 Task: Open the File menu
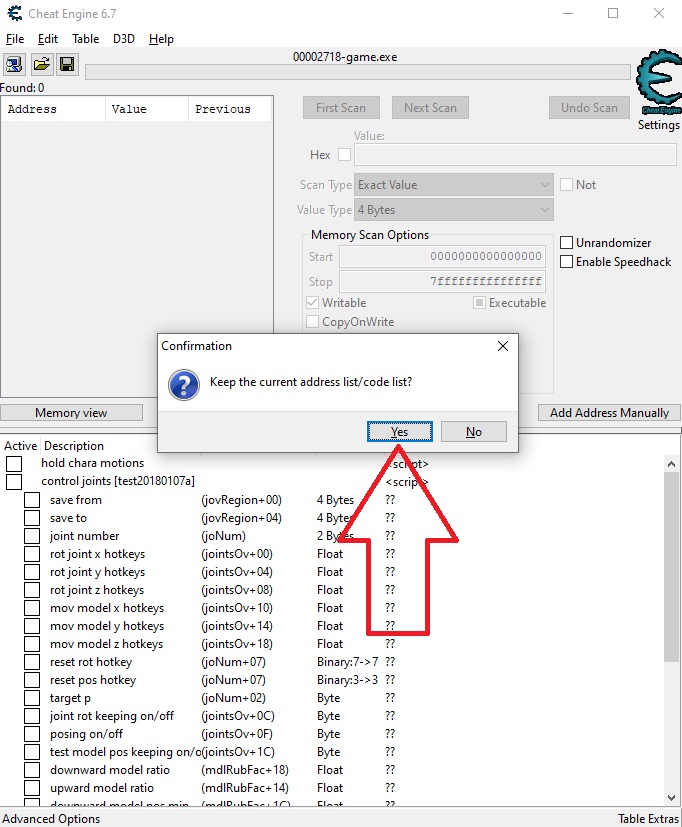point(15,39)
